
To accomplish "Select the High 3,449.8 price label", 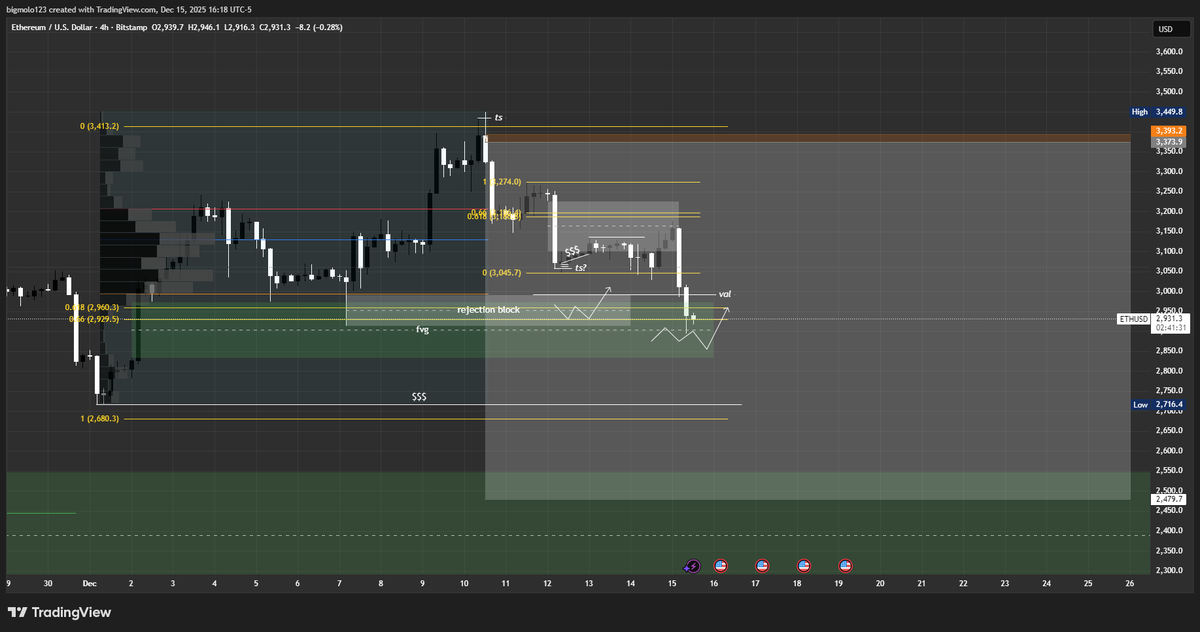I will [x=1158, y=112].
